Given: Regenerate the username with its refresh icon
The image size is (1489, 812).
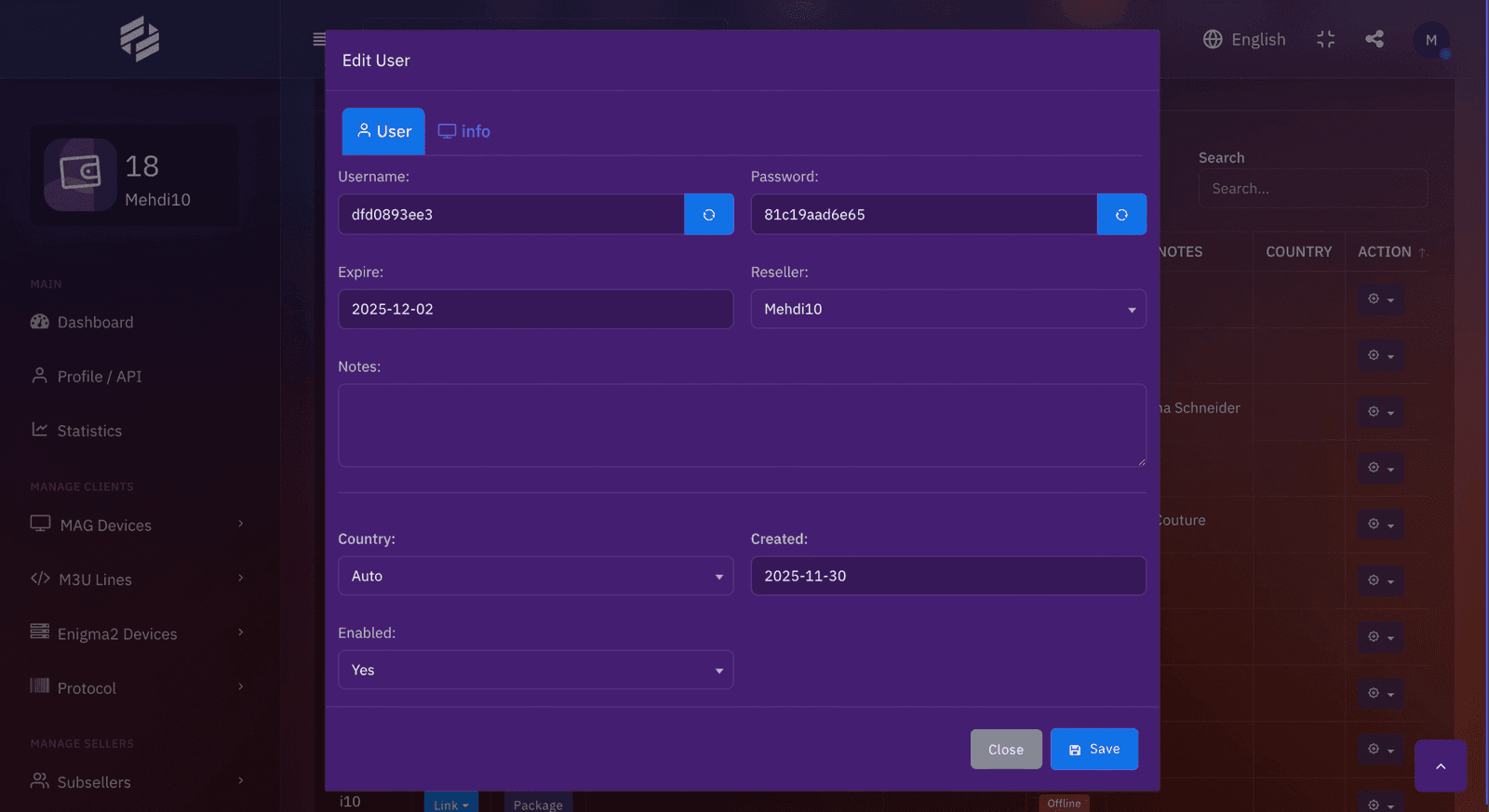Looking at the screenshot, I should [x=709, y=215].
